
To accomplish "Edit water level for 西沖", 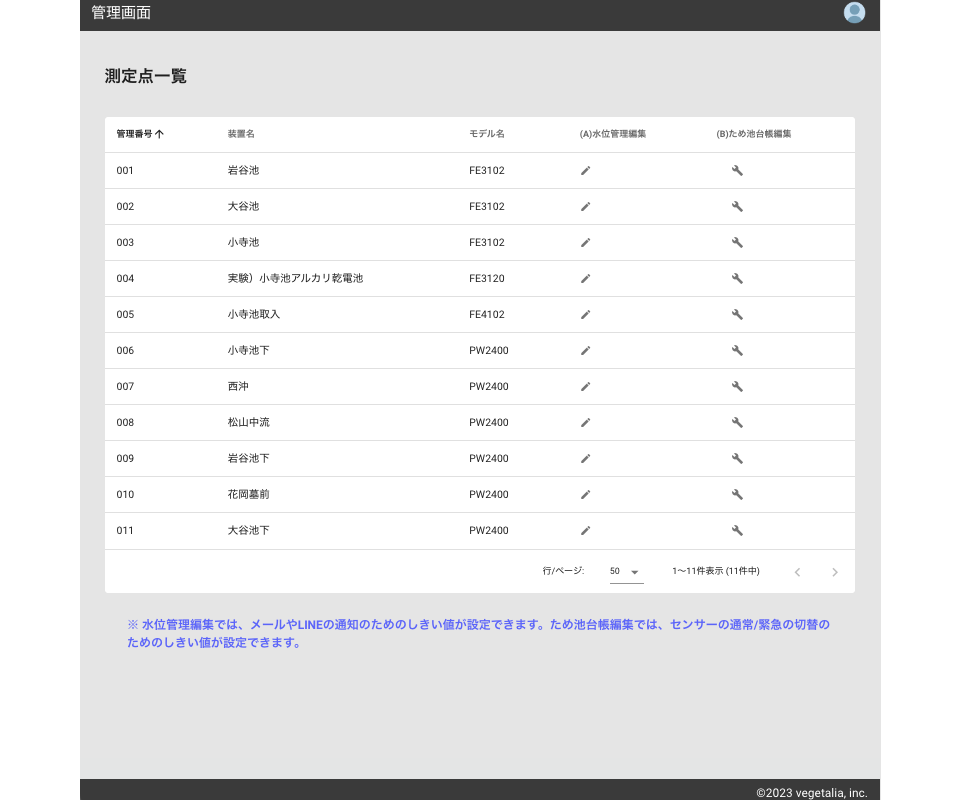I will tap(586, 387).
